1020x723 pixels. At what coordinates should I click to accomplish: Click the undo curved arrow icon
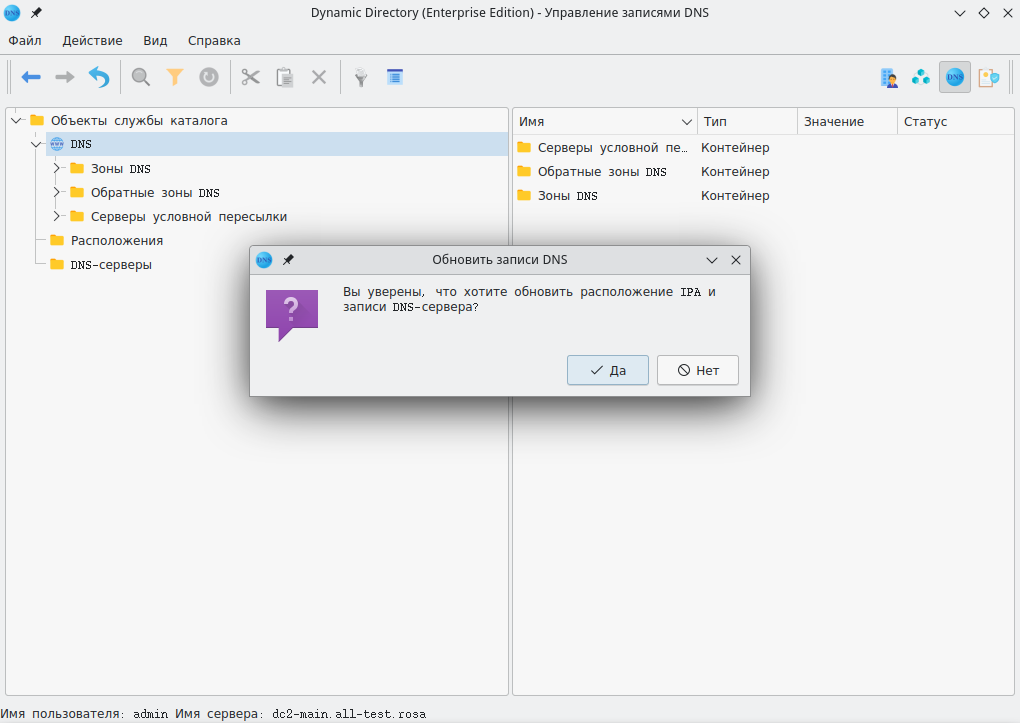click(98, 77)
